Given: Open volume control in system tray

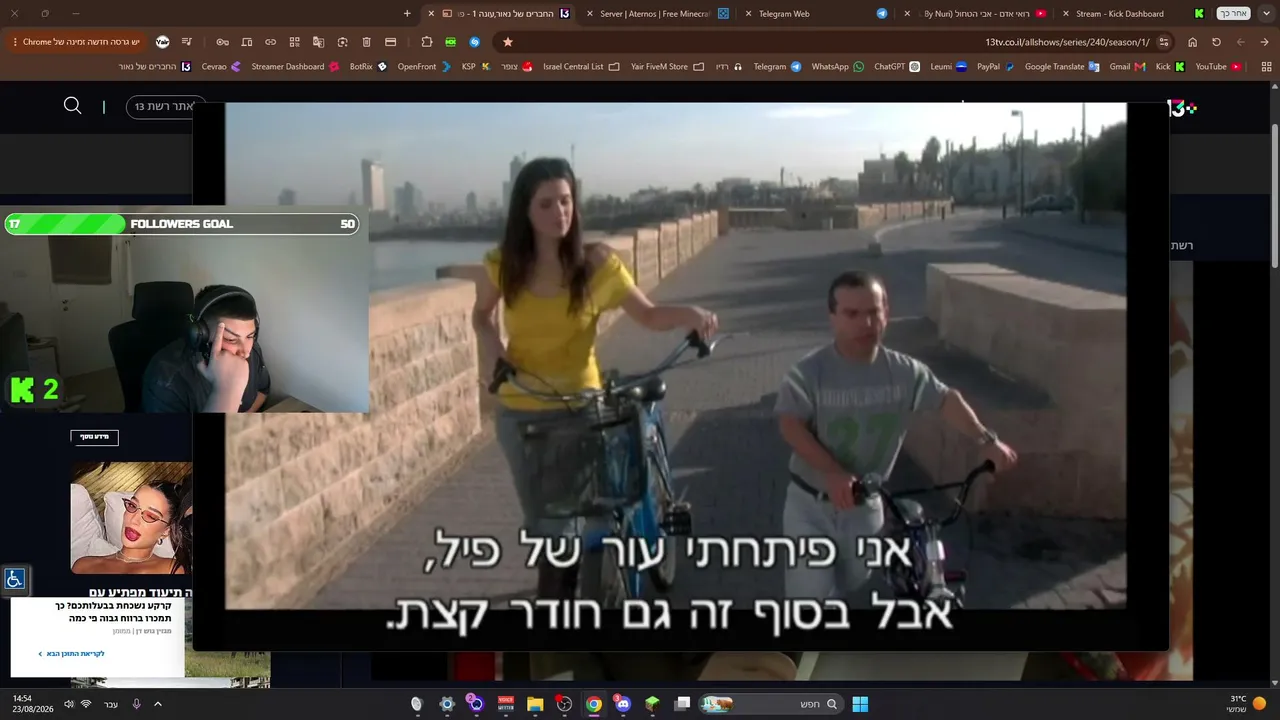Looking at the screenshot, I should 69,704.
